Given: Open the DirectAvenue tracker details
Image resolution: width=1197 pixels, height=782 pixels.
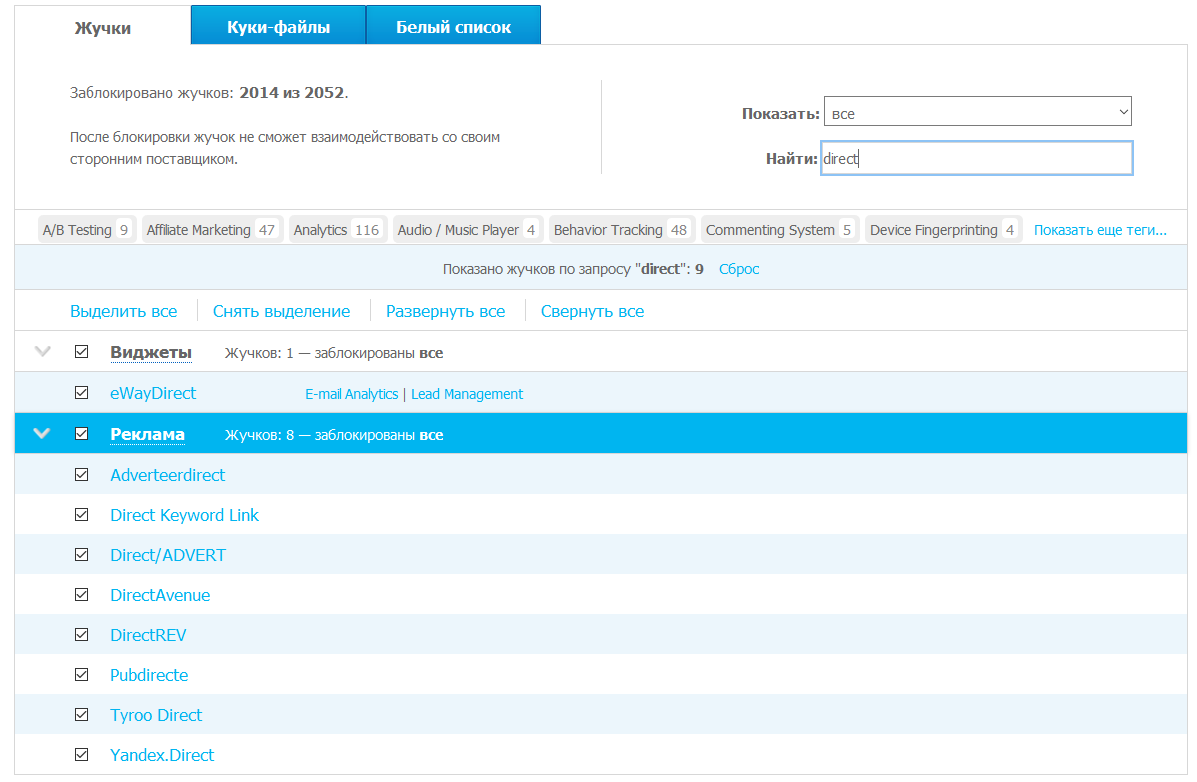Looking at the screenshot, I should point(160,594).
